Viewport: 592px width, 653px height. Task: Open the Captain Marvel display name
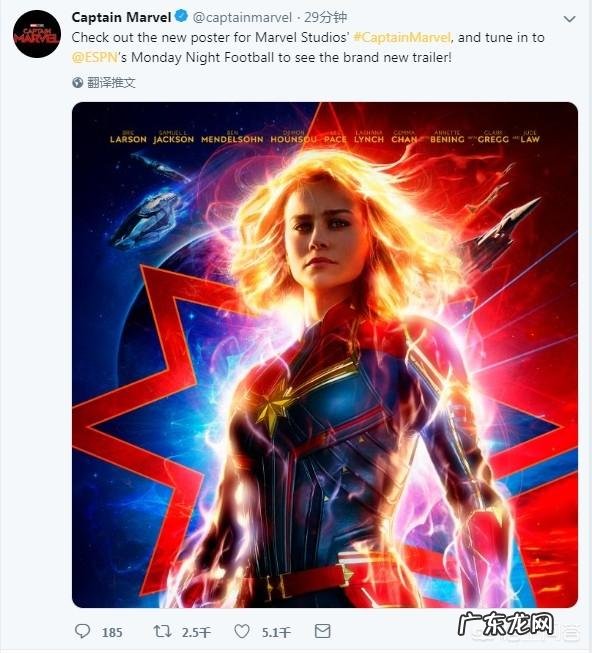[121, 17]
